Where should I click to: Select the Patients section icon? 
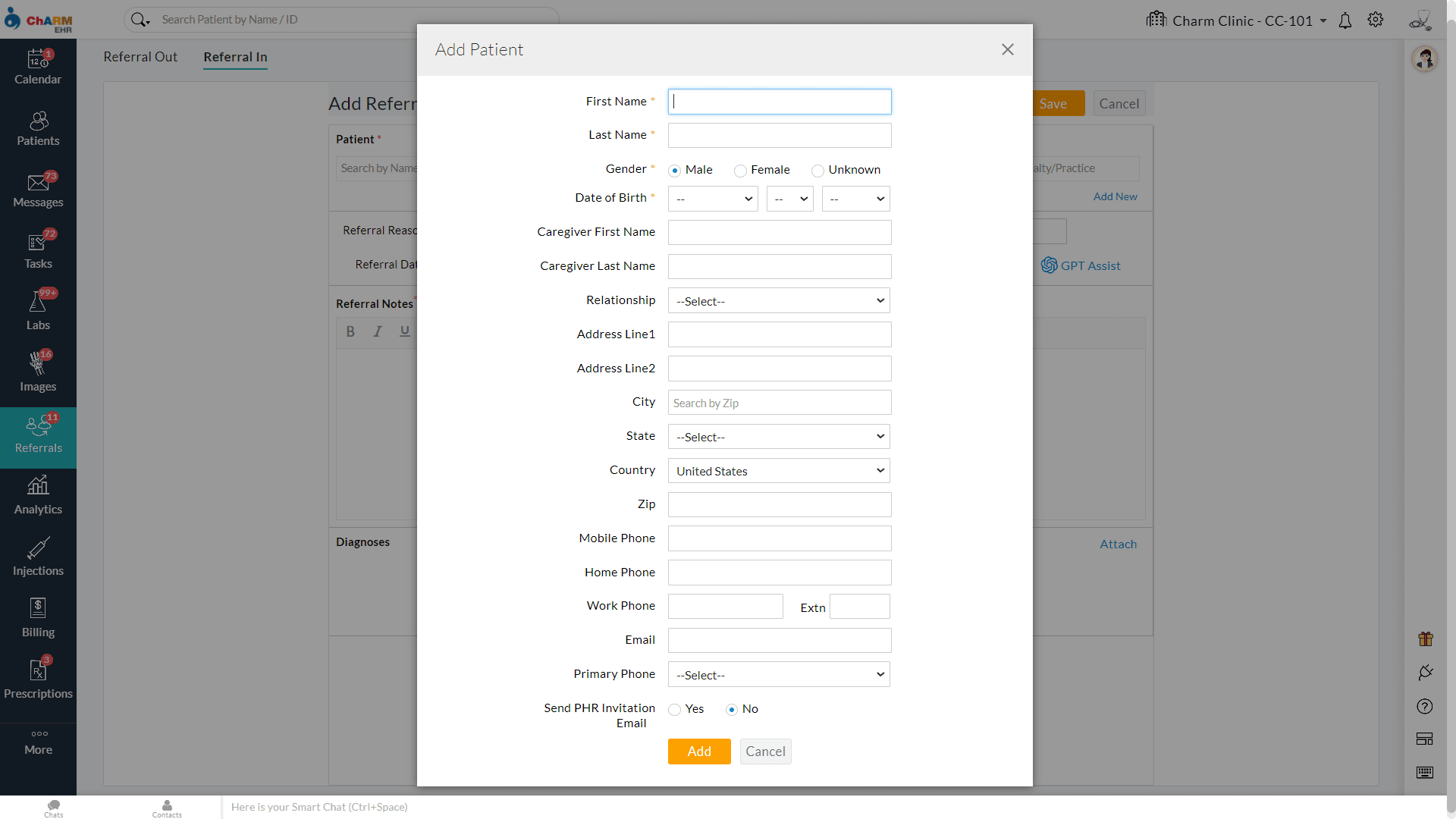pyautogui.click(x=37, y=127)
